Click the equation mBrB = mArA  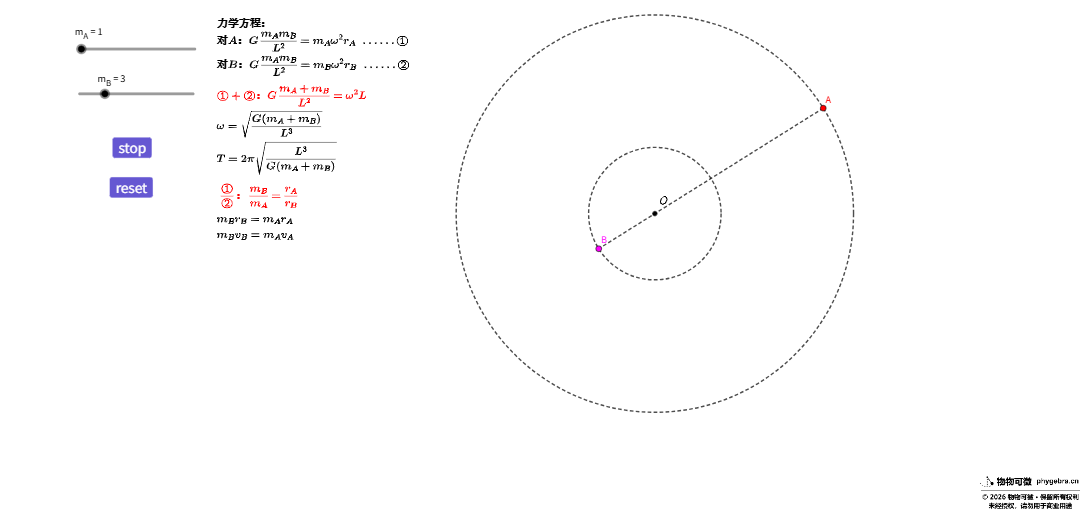[254, 220]
